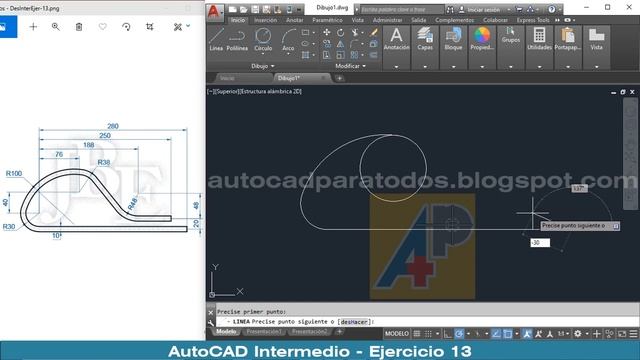
Task: Click the Photos rotate icon
Action: click(126, 27)
